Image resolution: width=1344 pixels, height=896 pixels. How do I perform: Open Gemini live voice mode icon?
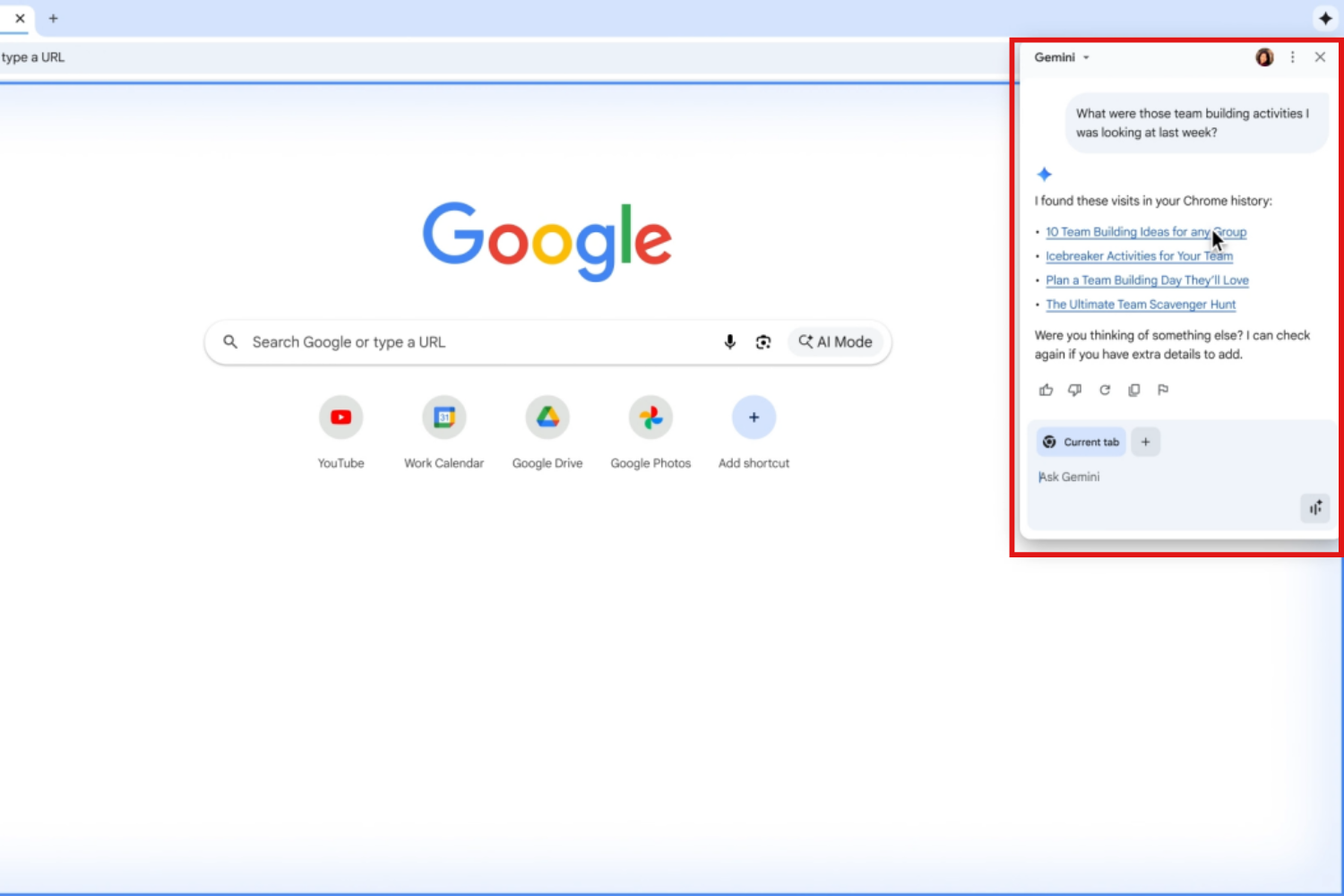tap(1315, 508)
